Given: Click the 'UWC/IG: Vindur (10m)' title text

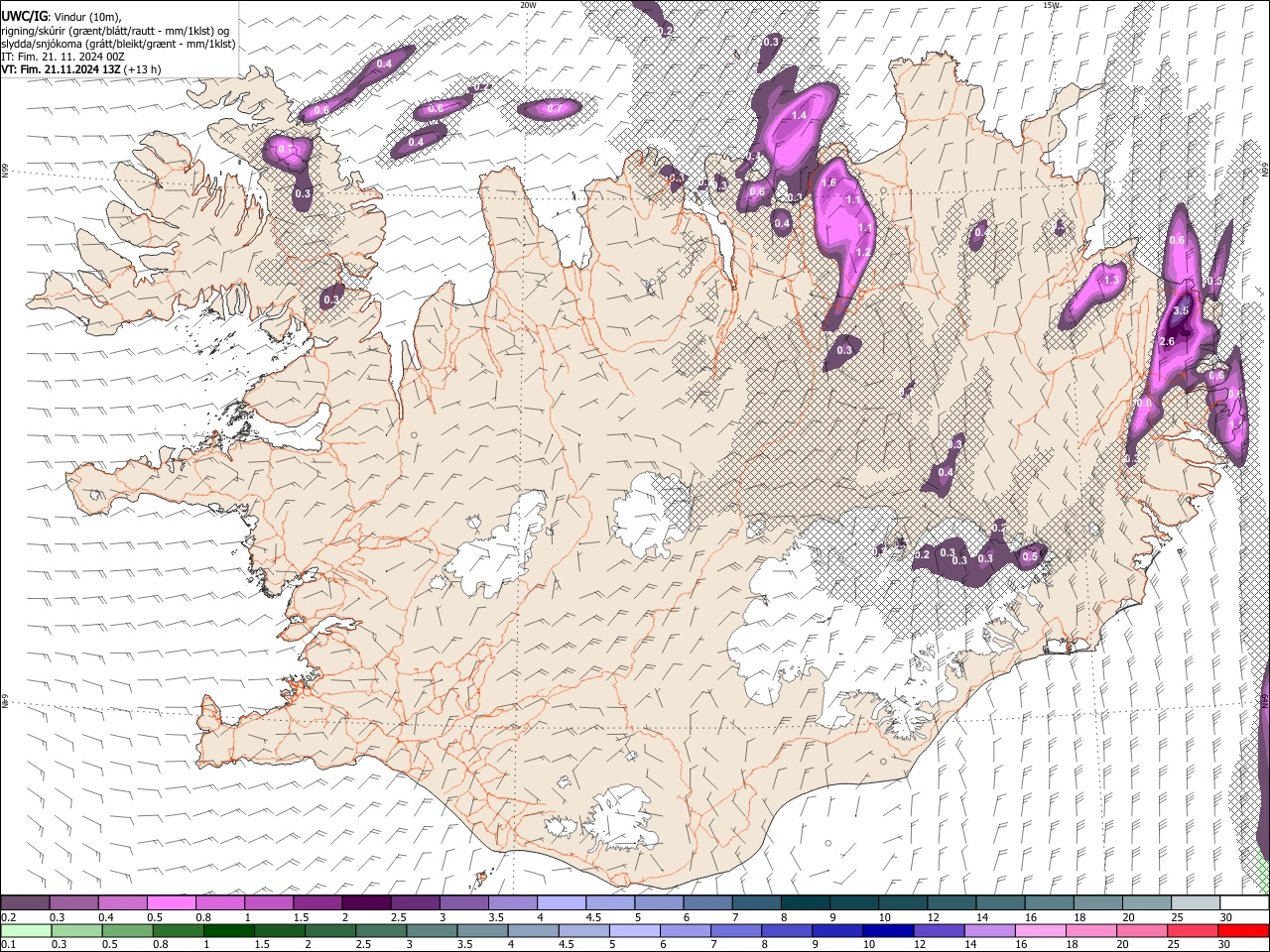Looking at the screenshot, I should pos(61,16).
